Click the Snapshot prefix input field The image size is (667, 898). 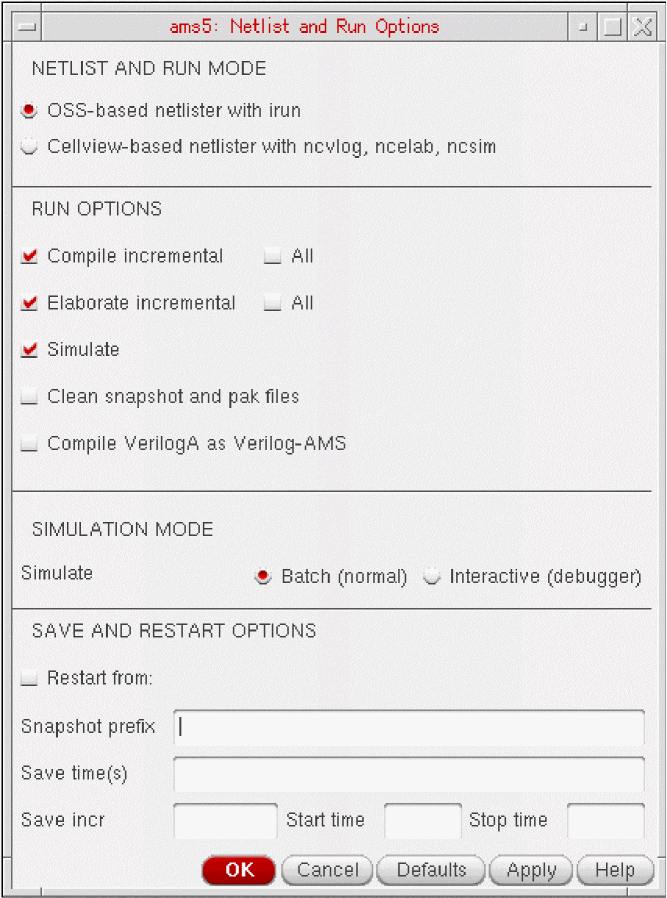click(409, 727)
